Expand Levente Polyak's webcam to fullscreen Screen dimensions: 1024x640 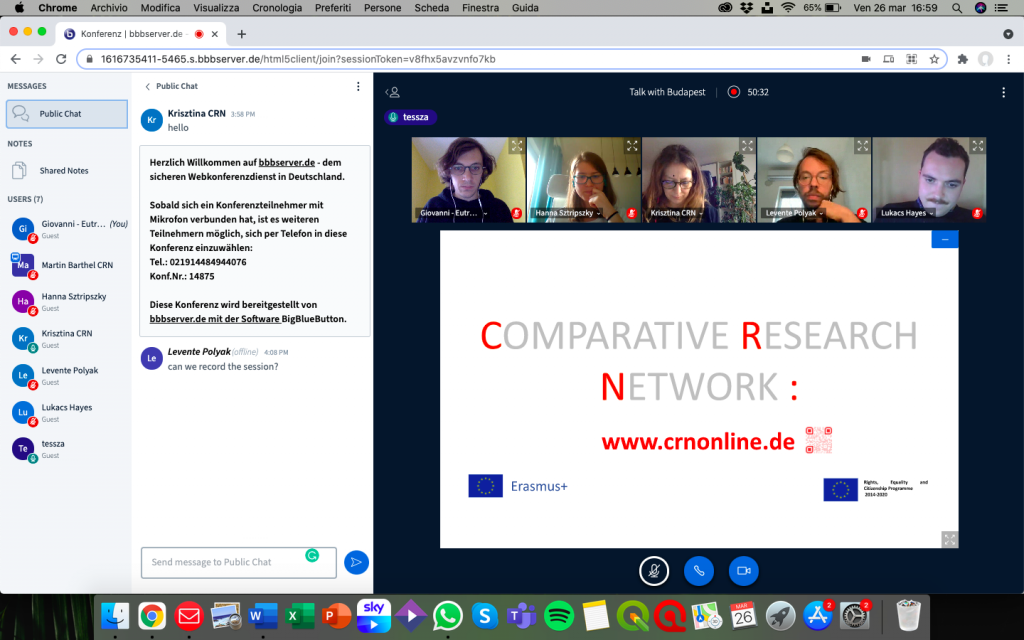coord(863,146)
